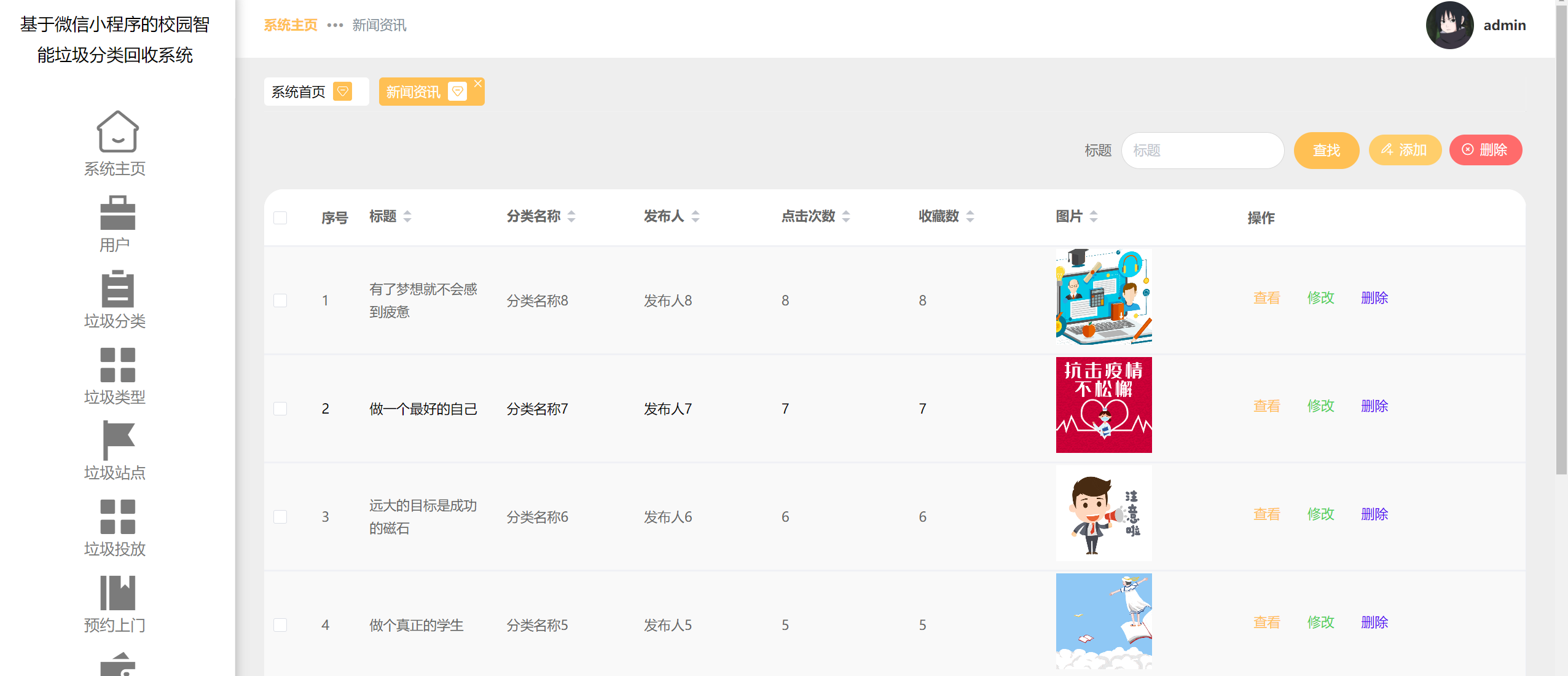The width and height of the screenshot is (1568, 676).
Task: Open 预约上门 bookmark icon
Action: [x=117, y=592]
